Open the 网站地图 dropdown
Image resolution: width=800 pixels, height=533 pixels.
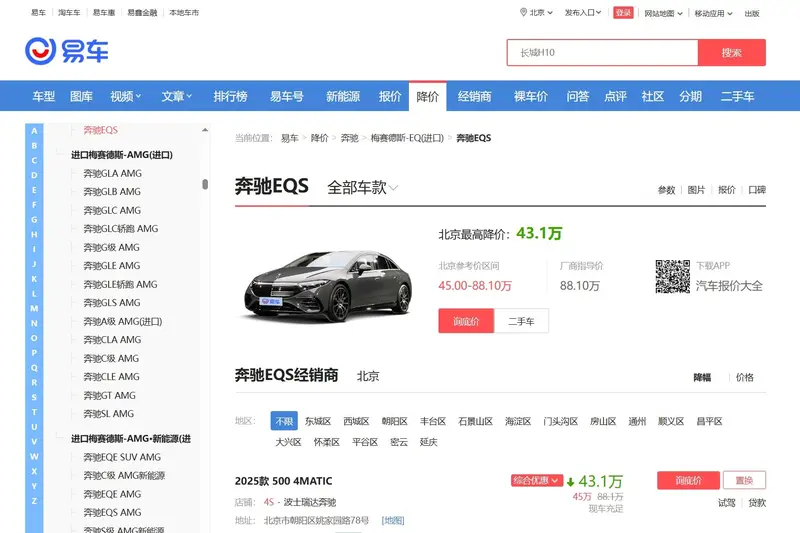[663, 13]
